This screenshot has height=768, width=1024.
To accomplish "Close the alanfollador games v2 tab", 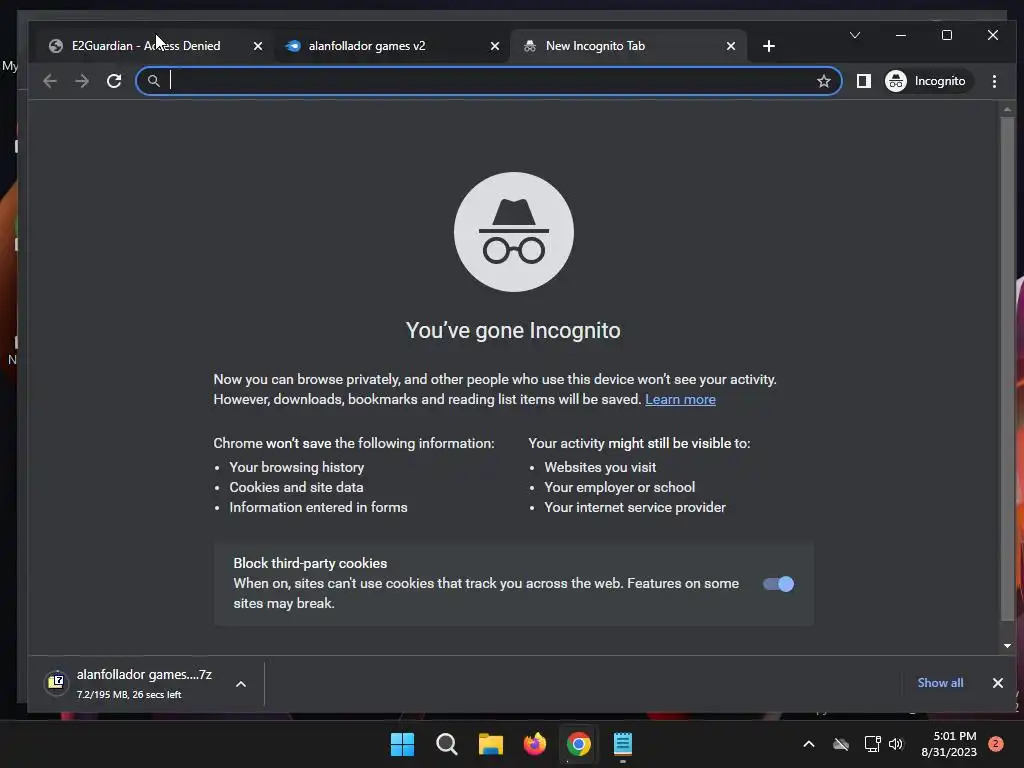I will point(494,46).
